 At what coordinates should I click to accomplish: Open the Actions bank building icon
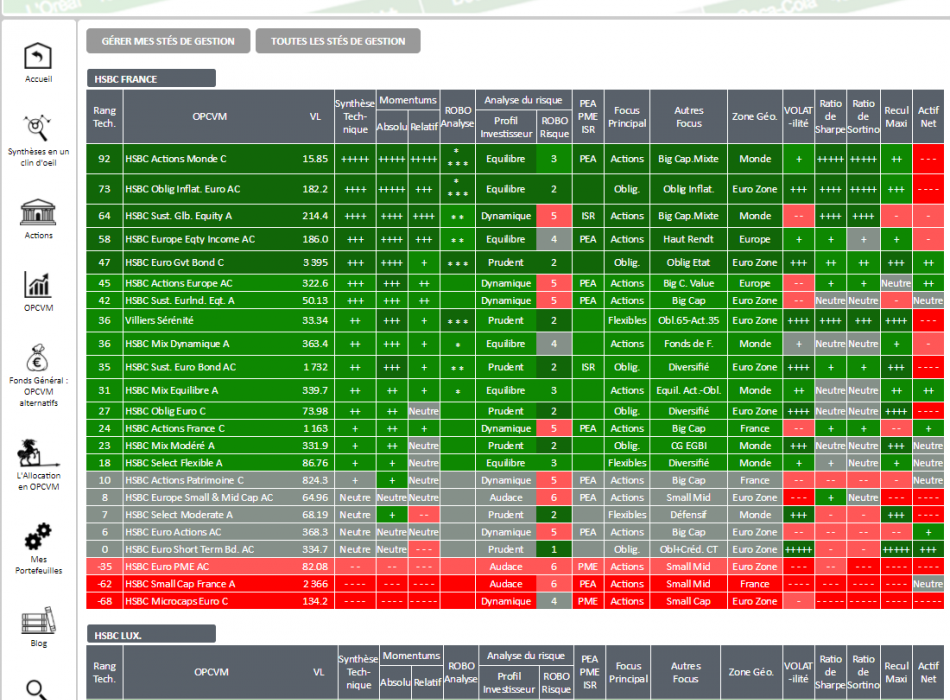(38, 213)
